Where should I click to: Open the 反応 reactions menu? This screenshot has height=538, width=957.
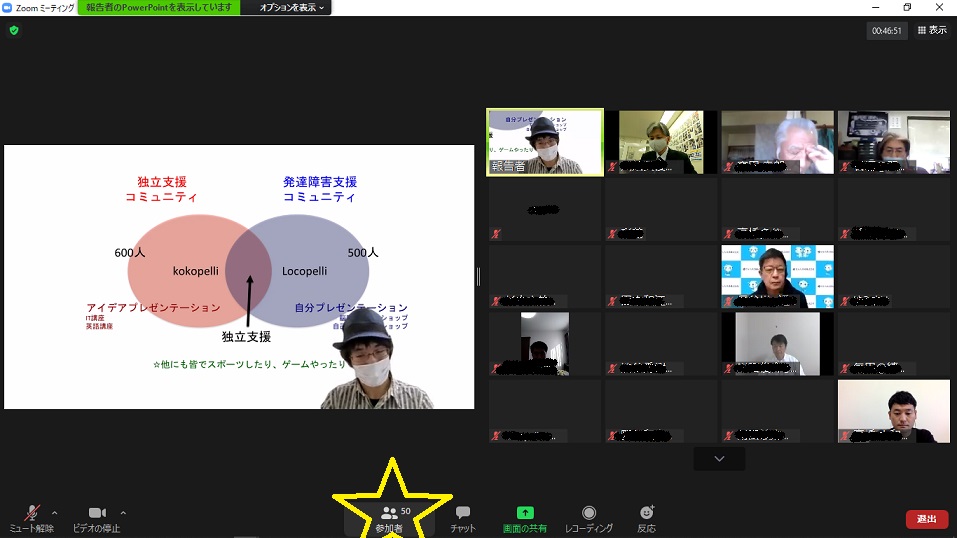point(646,520)
